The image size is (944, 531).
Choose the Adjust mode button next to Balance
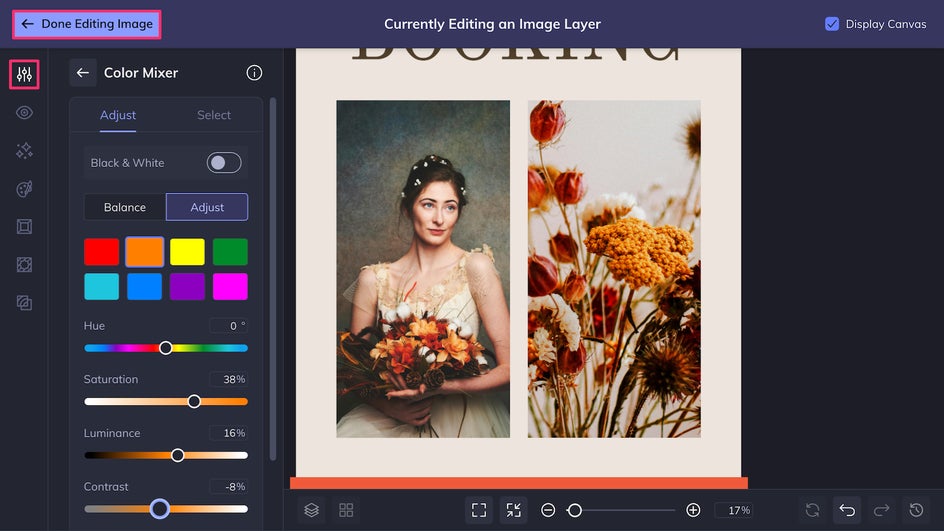pos(207,207)
